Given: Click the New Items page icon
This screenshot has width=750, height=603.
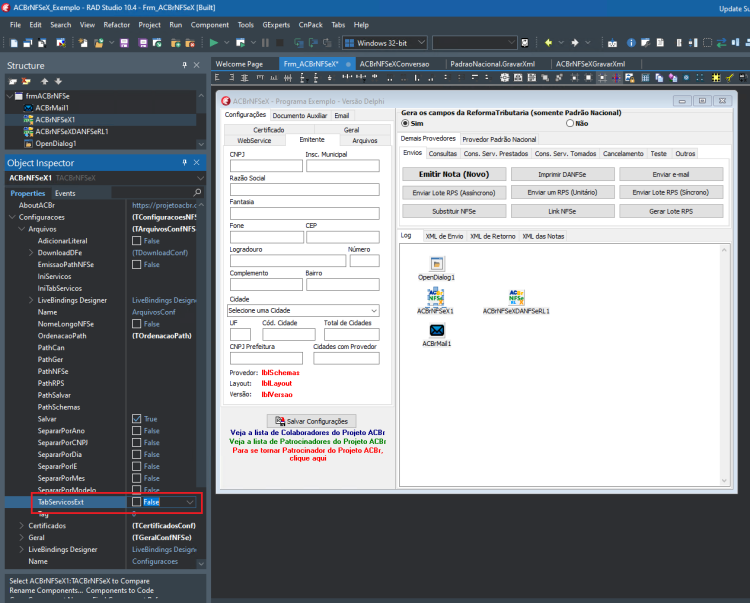Looking at the screenshot, I should 83,43.
